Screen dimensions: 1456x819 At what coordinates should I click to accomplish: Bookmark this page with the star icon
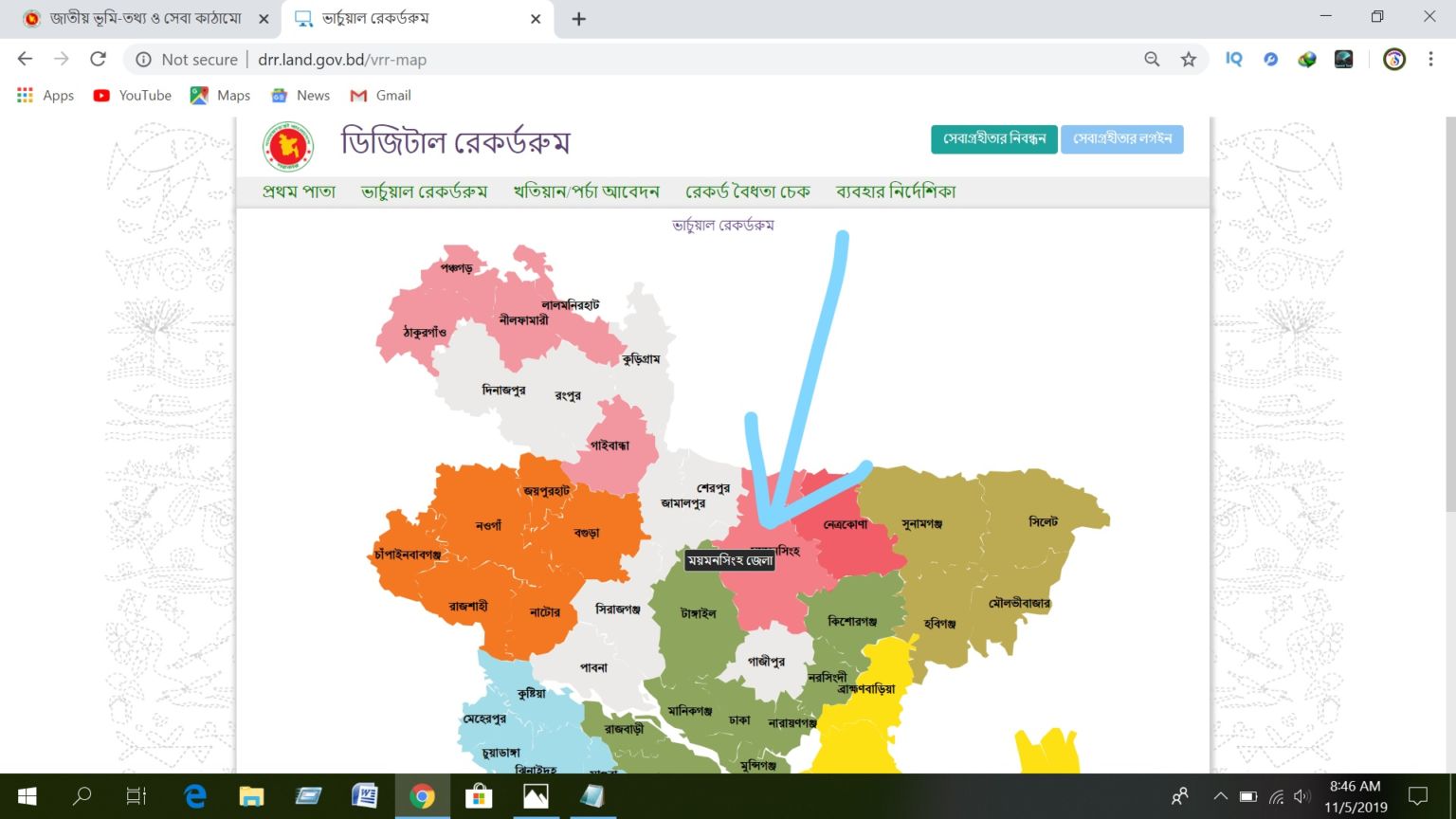(1188, 59)
